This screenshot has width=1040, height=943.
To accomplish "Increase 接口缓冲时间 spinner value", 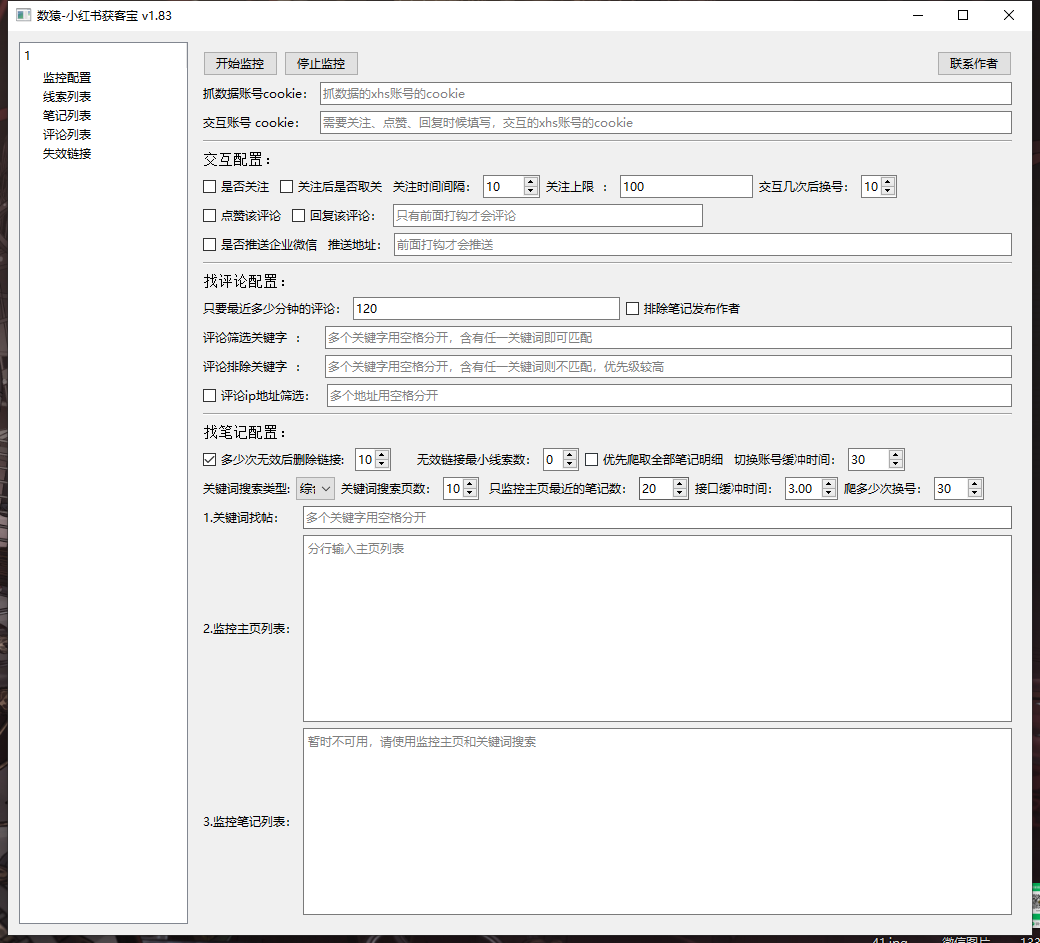I will coord(828,484).
